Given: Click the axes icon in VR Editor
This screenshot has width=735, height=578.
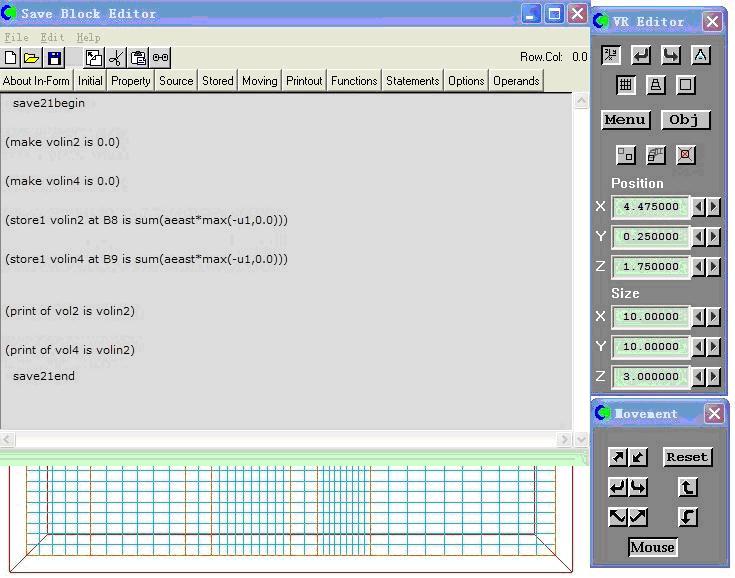Looking at the screenshot, I should (611, 56).
